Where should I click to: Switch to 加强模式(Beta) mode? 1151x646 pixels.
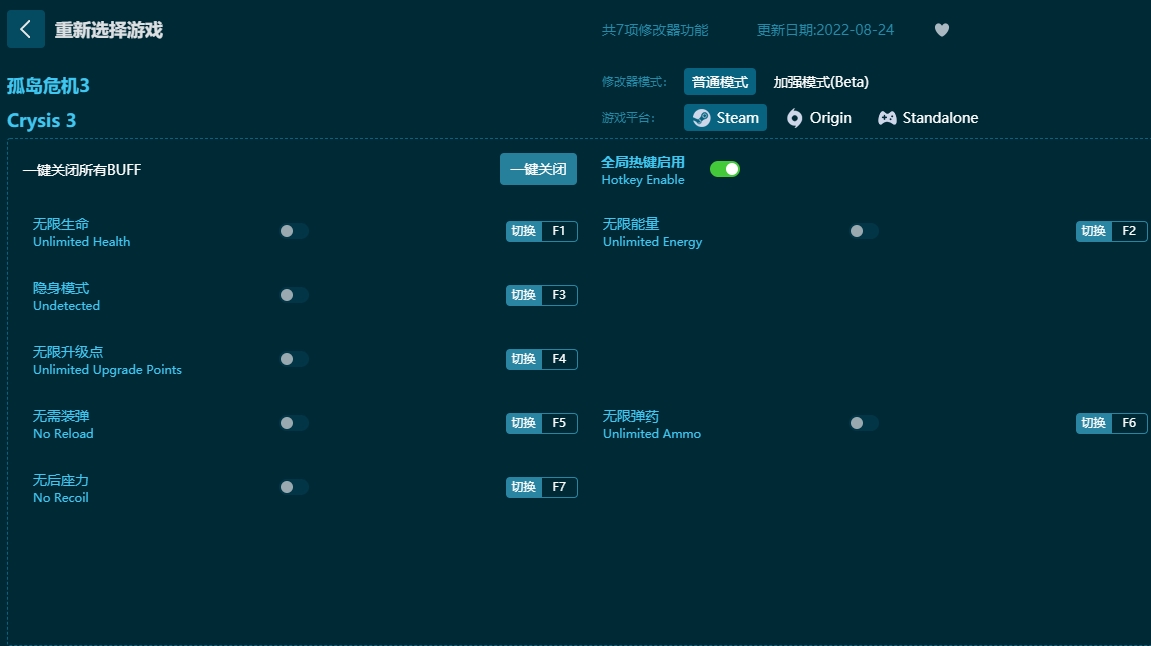point(821,81)
